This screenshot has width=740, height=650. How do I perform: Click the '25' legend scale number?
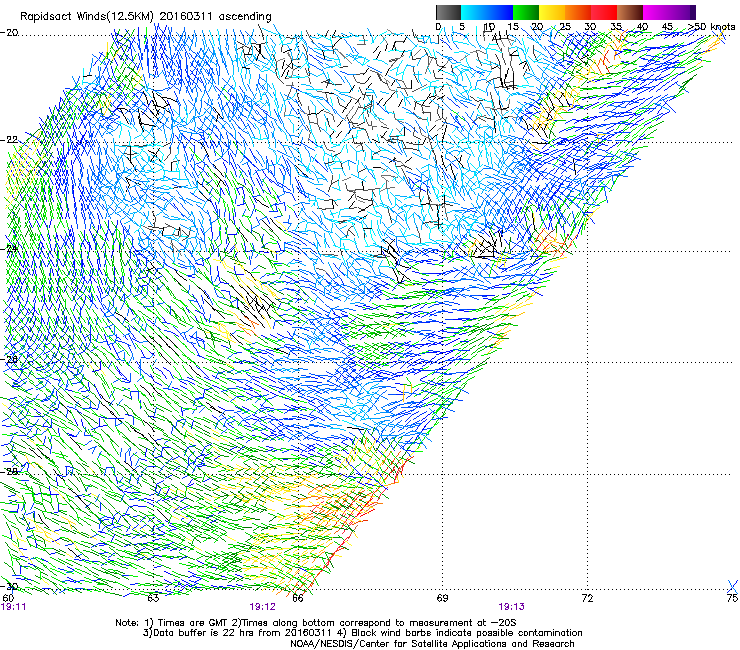(x=564, y=27)
